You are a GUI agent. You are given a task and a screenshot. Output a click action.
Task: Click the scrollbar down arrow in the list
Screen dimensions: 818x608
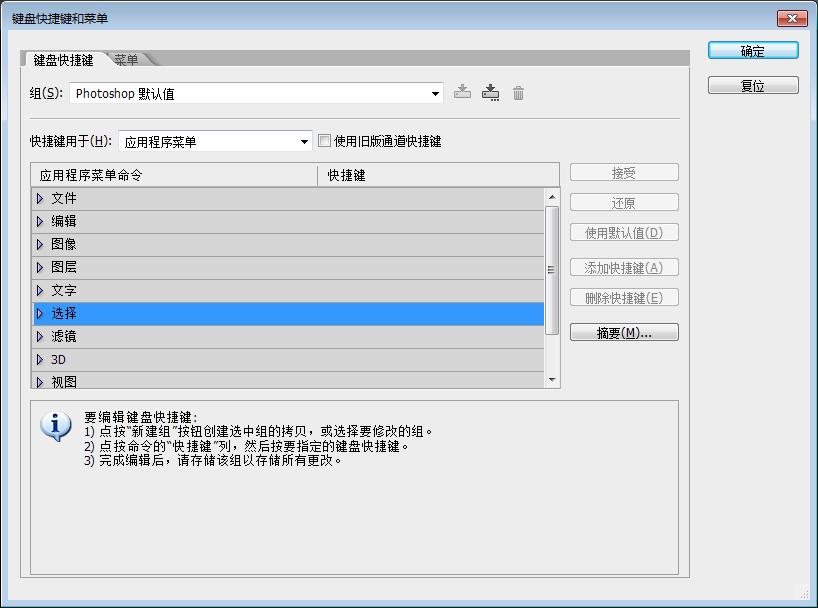point(551,380)
